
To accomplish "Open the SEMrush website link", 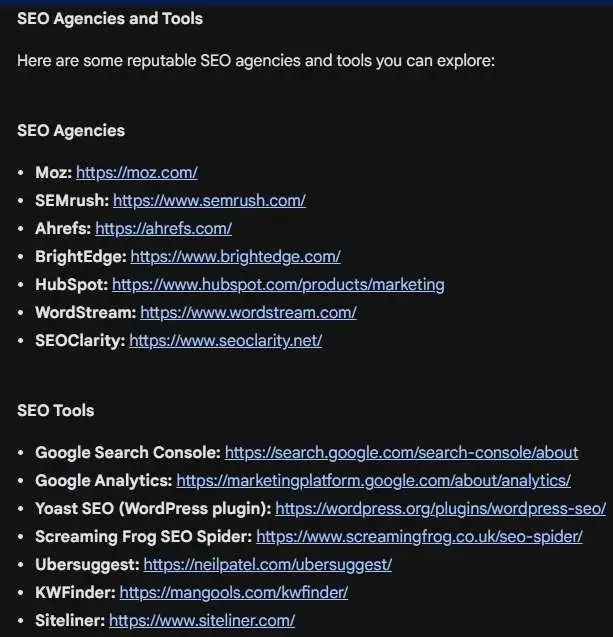I will (209, 201).
